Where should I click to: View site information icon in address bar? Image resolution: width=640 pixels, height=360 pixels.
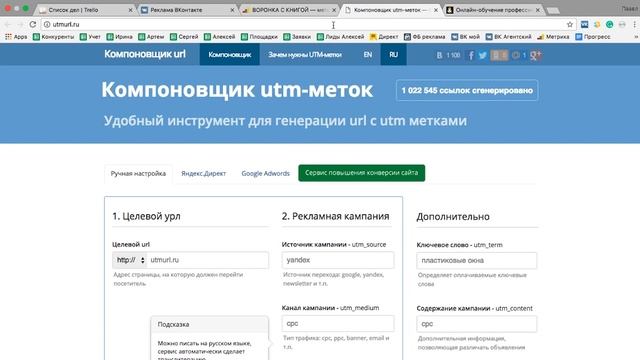point(47,24)
